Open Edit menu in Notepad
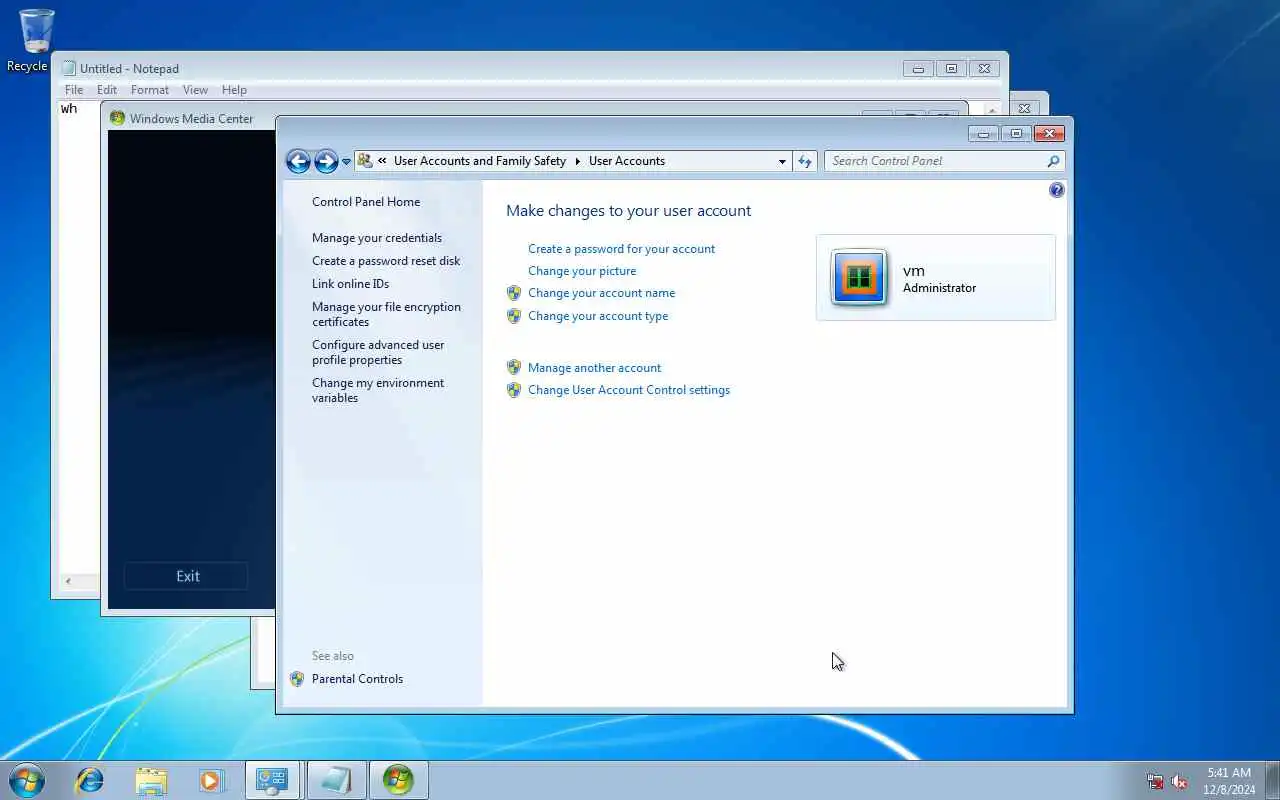This screenshot has width=1280, height=800. pyautogui.click(x=107, y=90)
